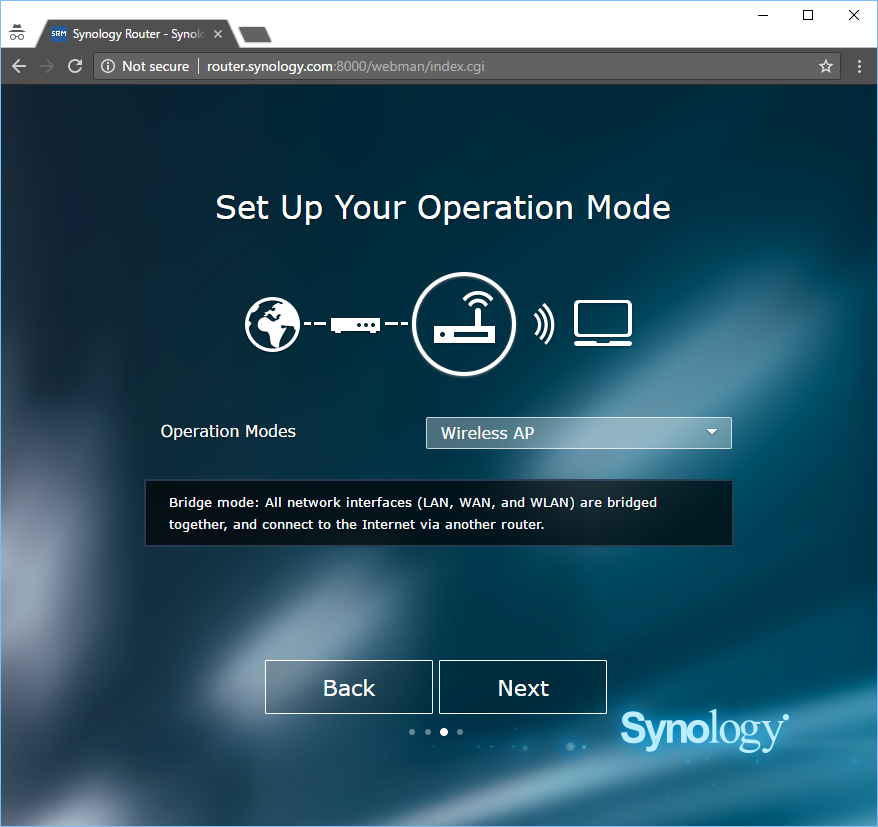
Task: Click the circled wireless router icon
Action: (x=464, y=324)
